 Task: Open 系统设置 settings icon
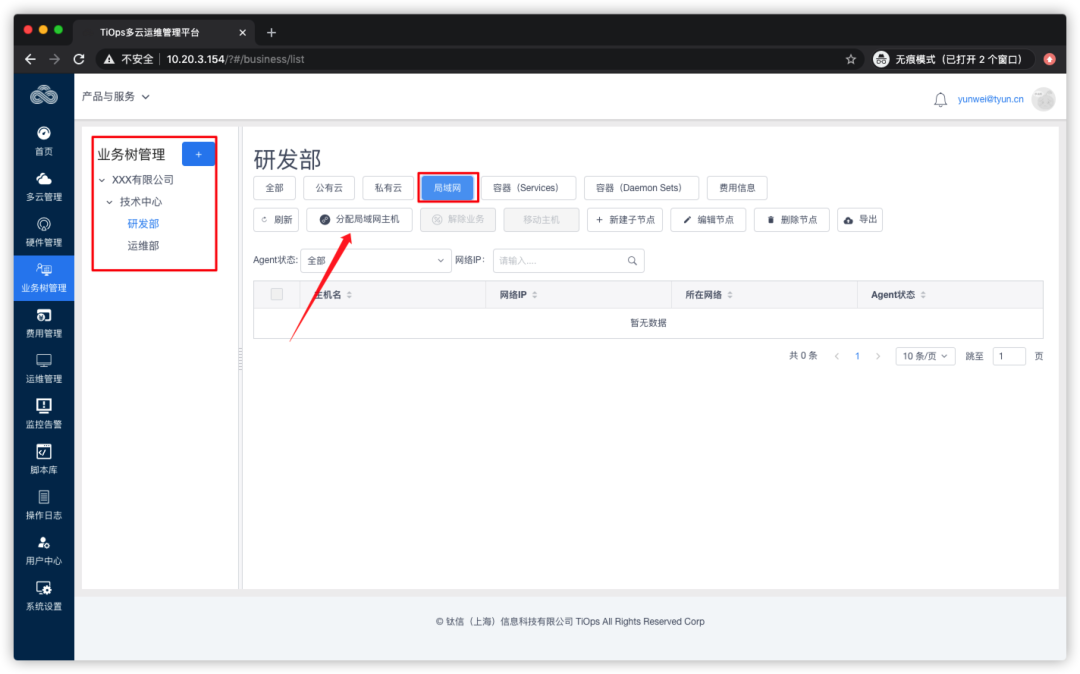pyautogui.click(x=43, y=593)
